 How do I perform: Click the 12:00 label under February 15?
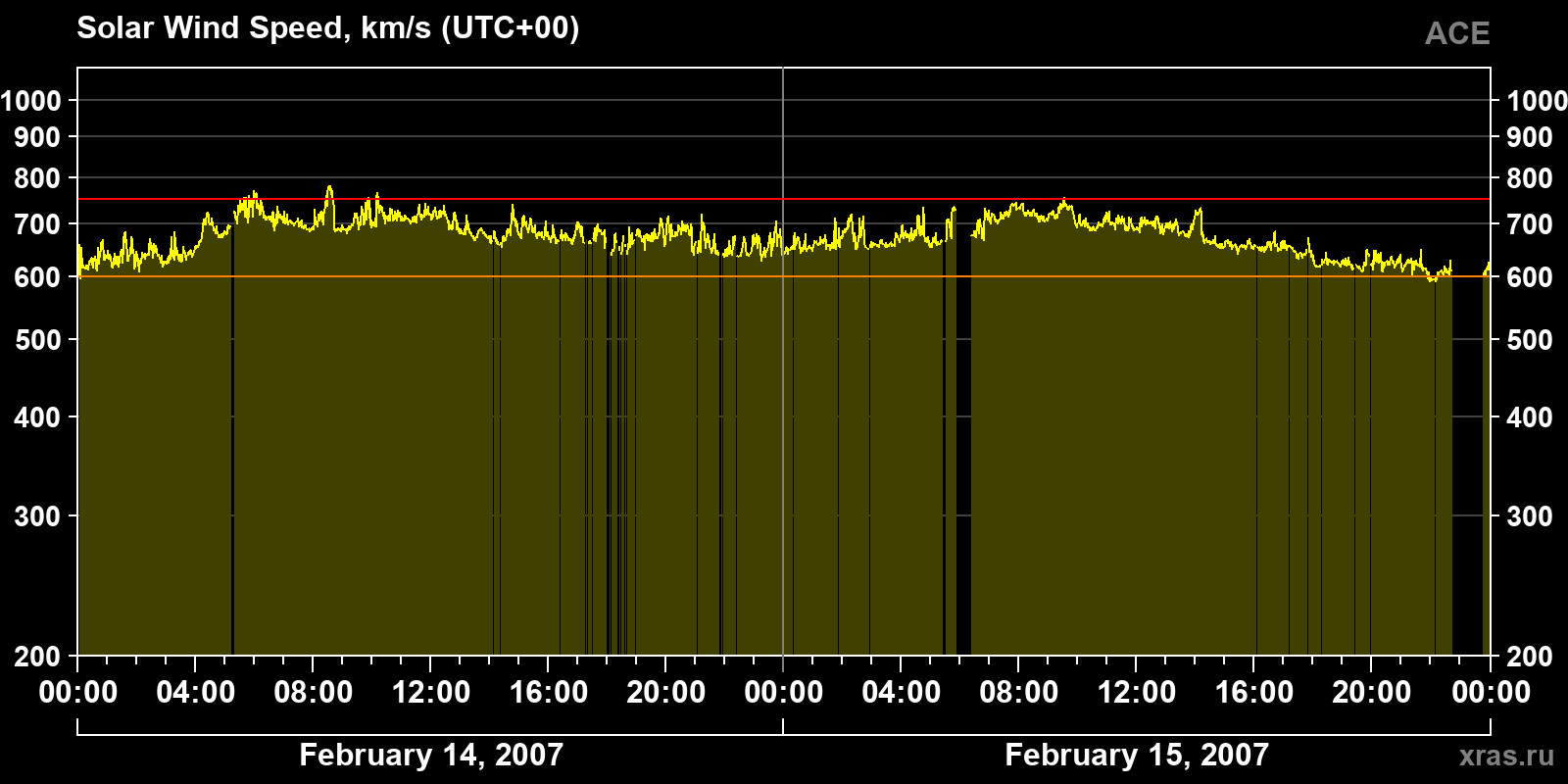pyautogui.click(x=1137, y=693)
